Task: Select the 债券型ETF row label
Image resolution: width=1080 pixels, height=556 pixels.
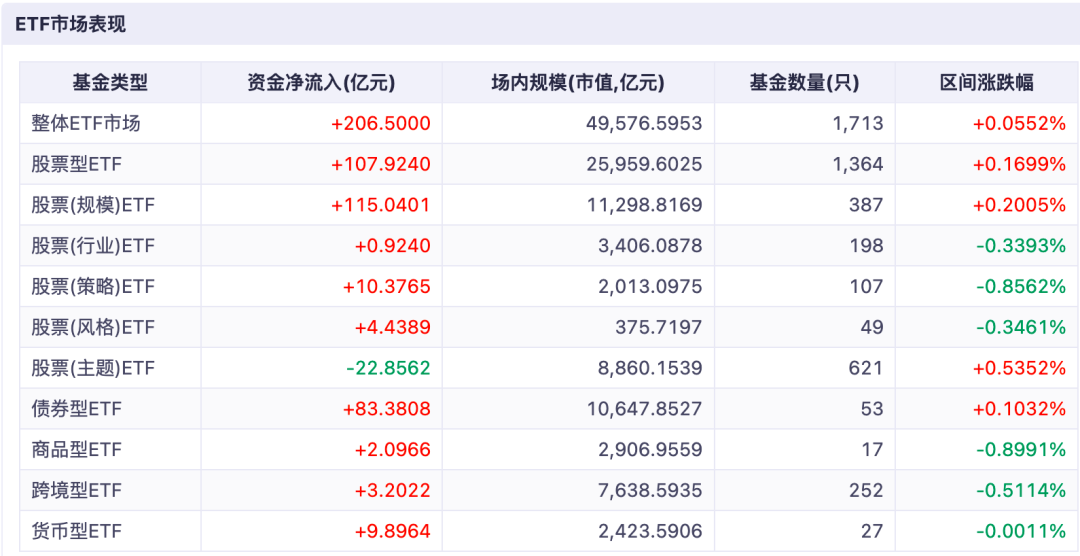Action: 76,409
